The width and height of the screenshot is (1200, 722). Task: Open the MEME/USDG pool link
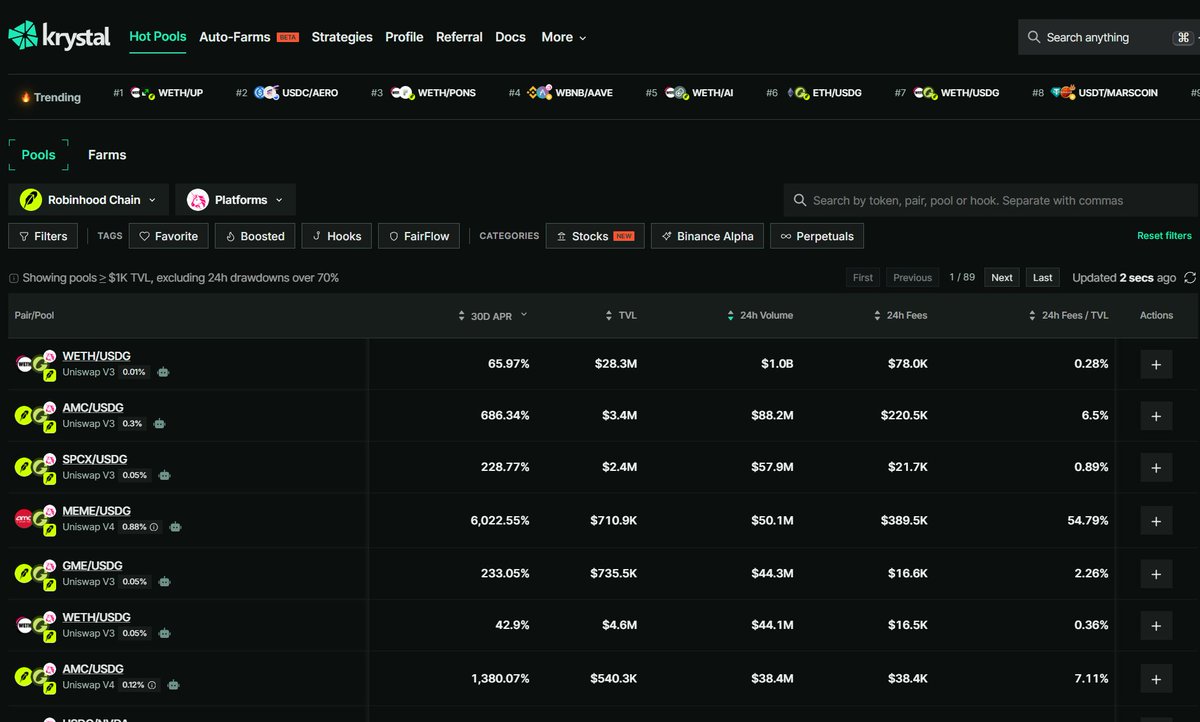pos(97,511)
